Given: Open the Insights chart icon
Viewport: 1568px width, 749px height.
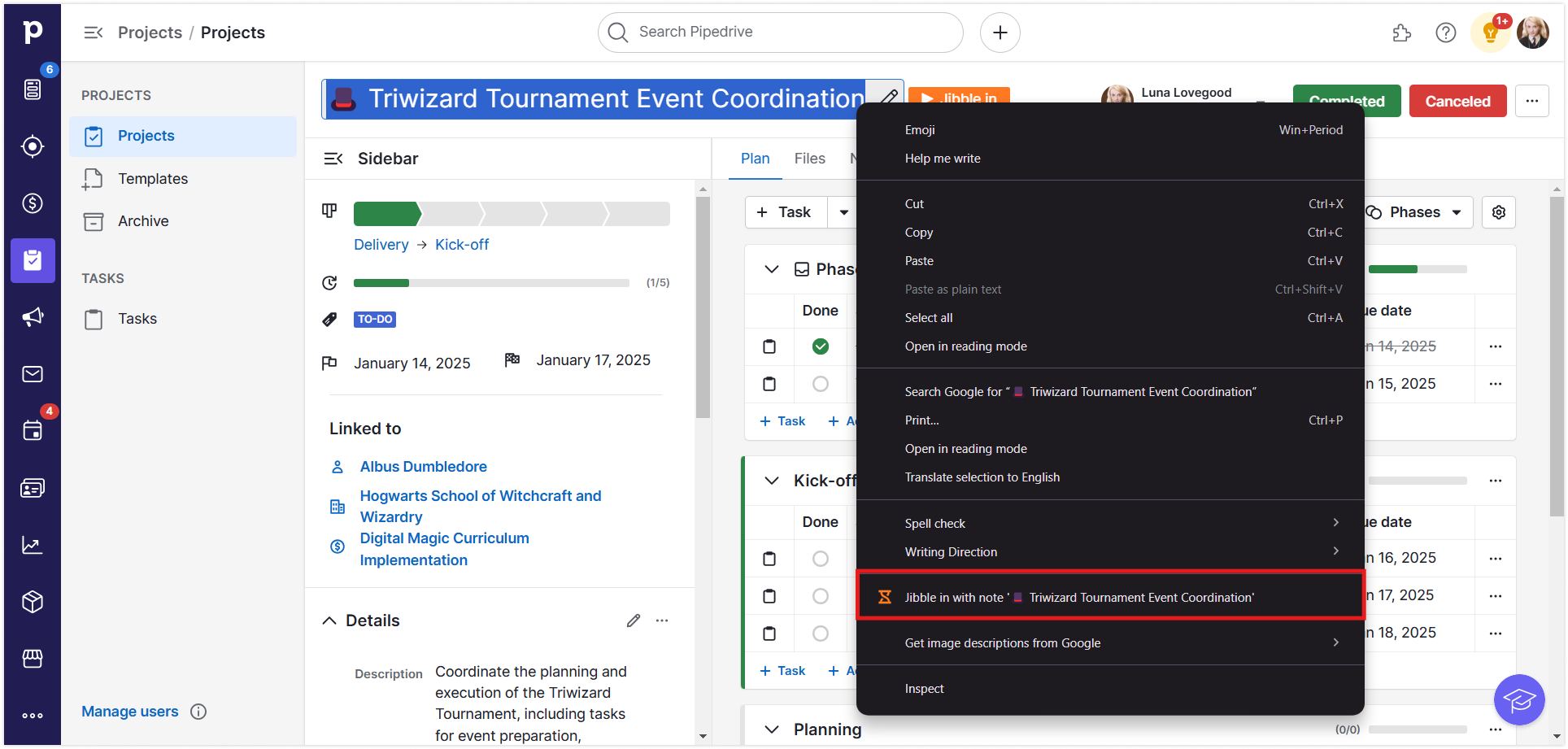Looking at the screenshot, I should [33, 545].
